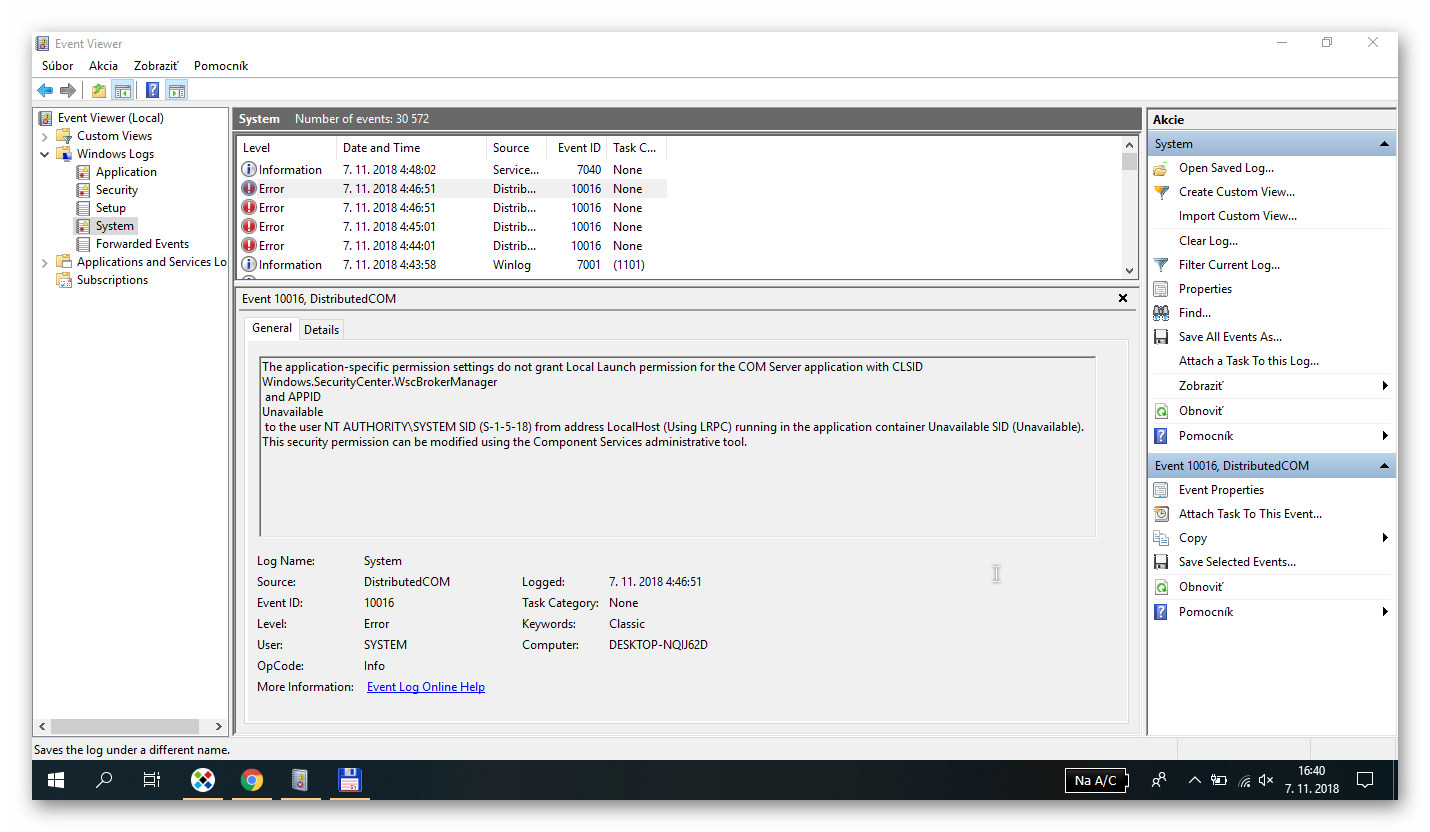
Task: Click the Up One Level toolbar icon
Action: click(98, 91)
